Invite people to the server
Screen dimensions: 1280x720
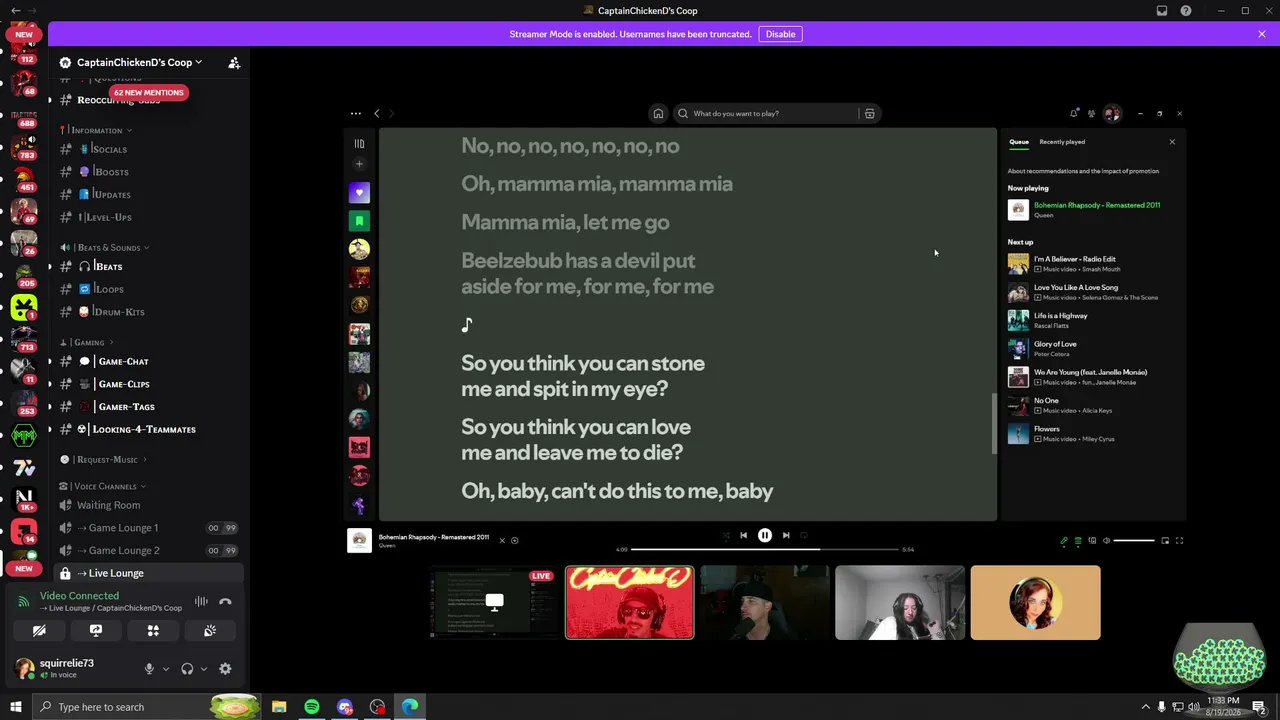click(x=234, y=62)
